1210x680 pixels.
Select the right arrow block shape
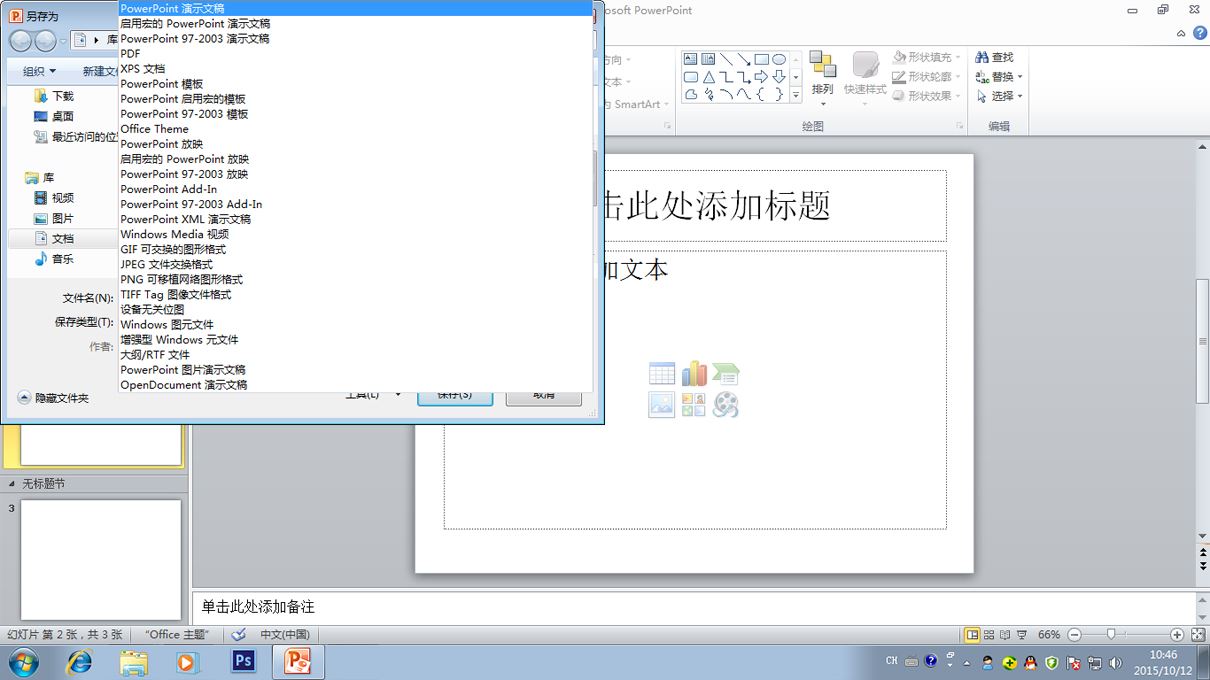coord(761,77)
